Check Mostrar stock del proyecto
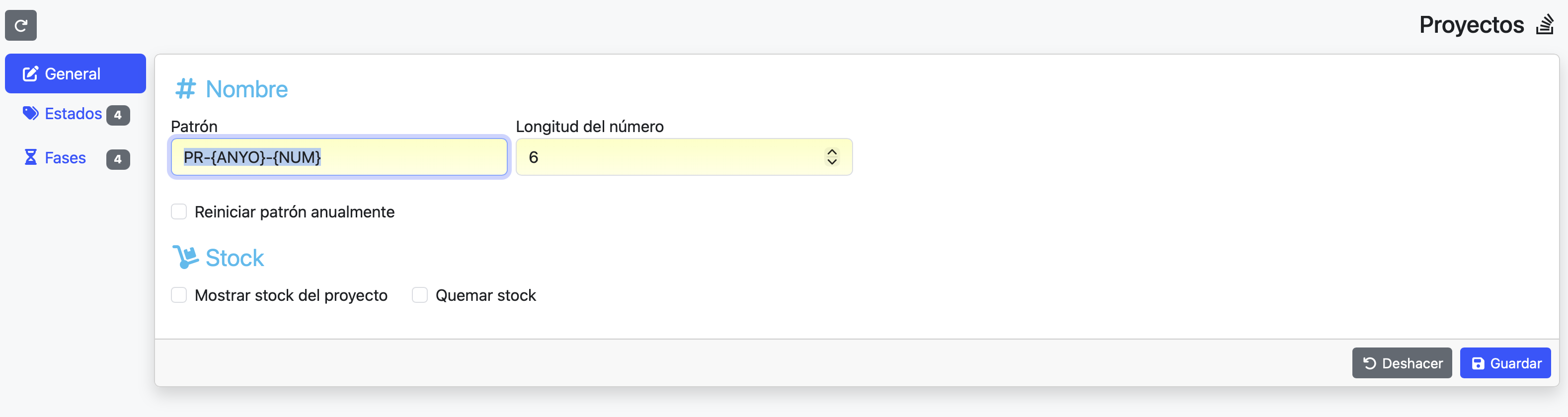The image size is (1568, 417). pyautogui.click(x=179, y=295)
